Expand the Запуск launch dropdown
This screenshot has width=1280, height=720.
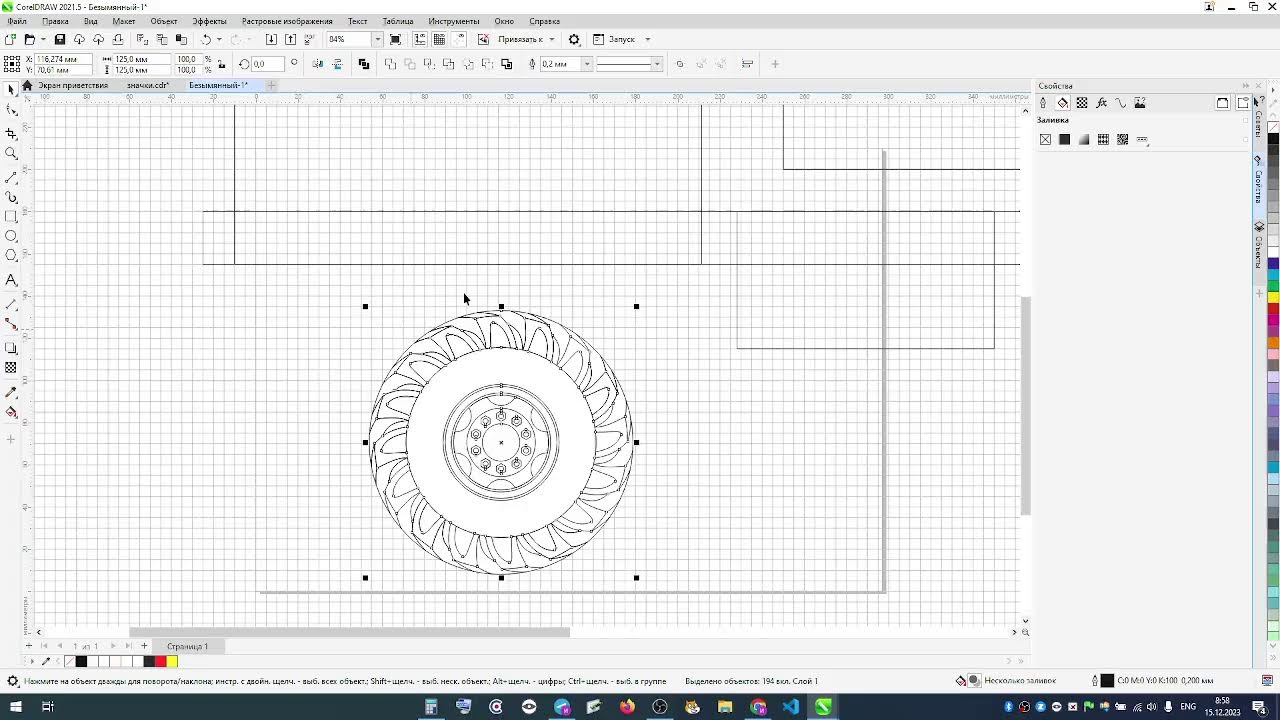click(647, 39)
